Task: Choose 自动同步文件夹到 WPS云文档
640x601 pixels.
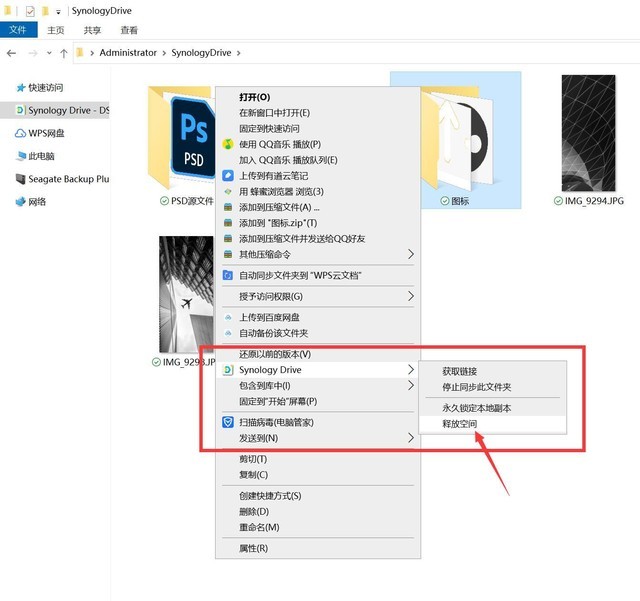Action: (318, 276)
